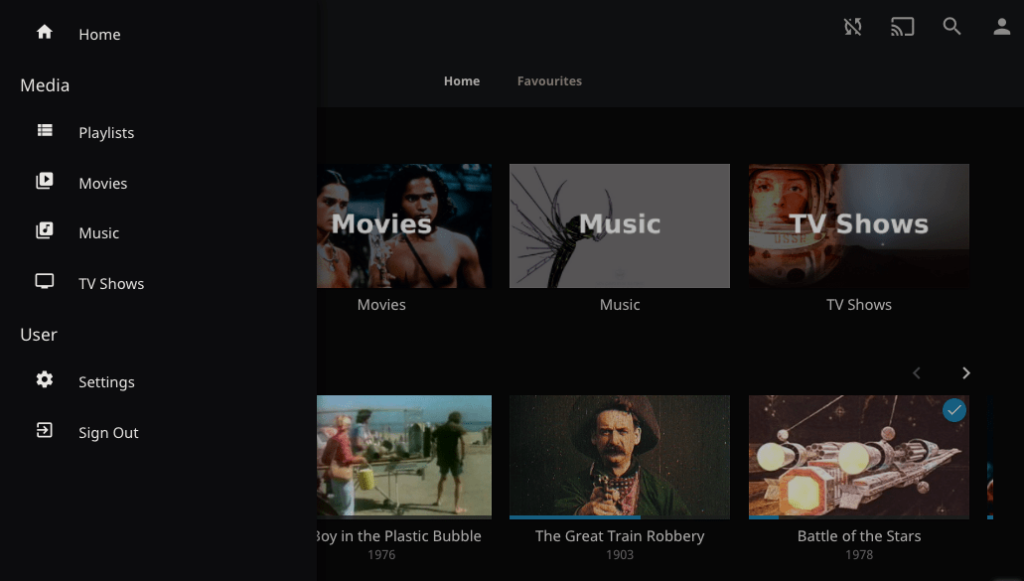The width and height of the screenshot is (1024, 581).
Task: Open Settings via the gear icon
Action: [x=44, y=381]
